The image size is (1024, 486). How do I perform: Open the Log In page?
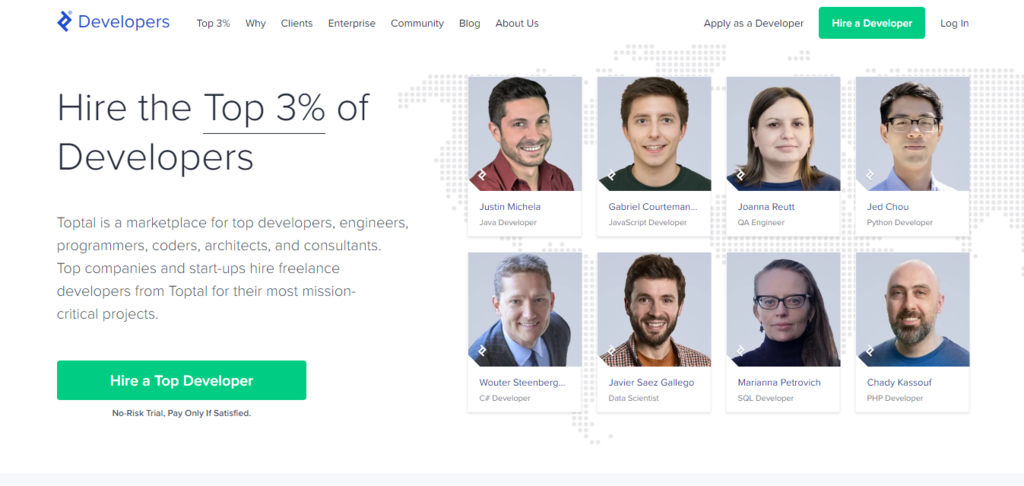point(955,24)
